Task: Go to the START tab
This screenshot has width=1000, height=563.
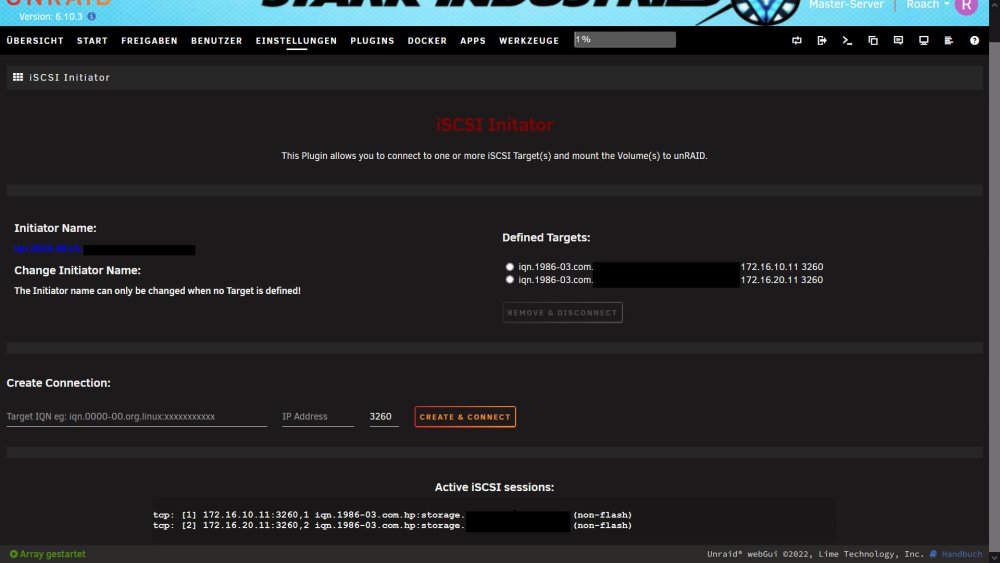Action: 92,40
